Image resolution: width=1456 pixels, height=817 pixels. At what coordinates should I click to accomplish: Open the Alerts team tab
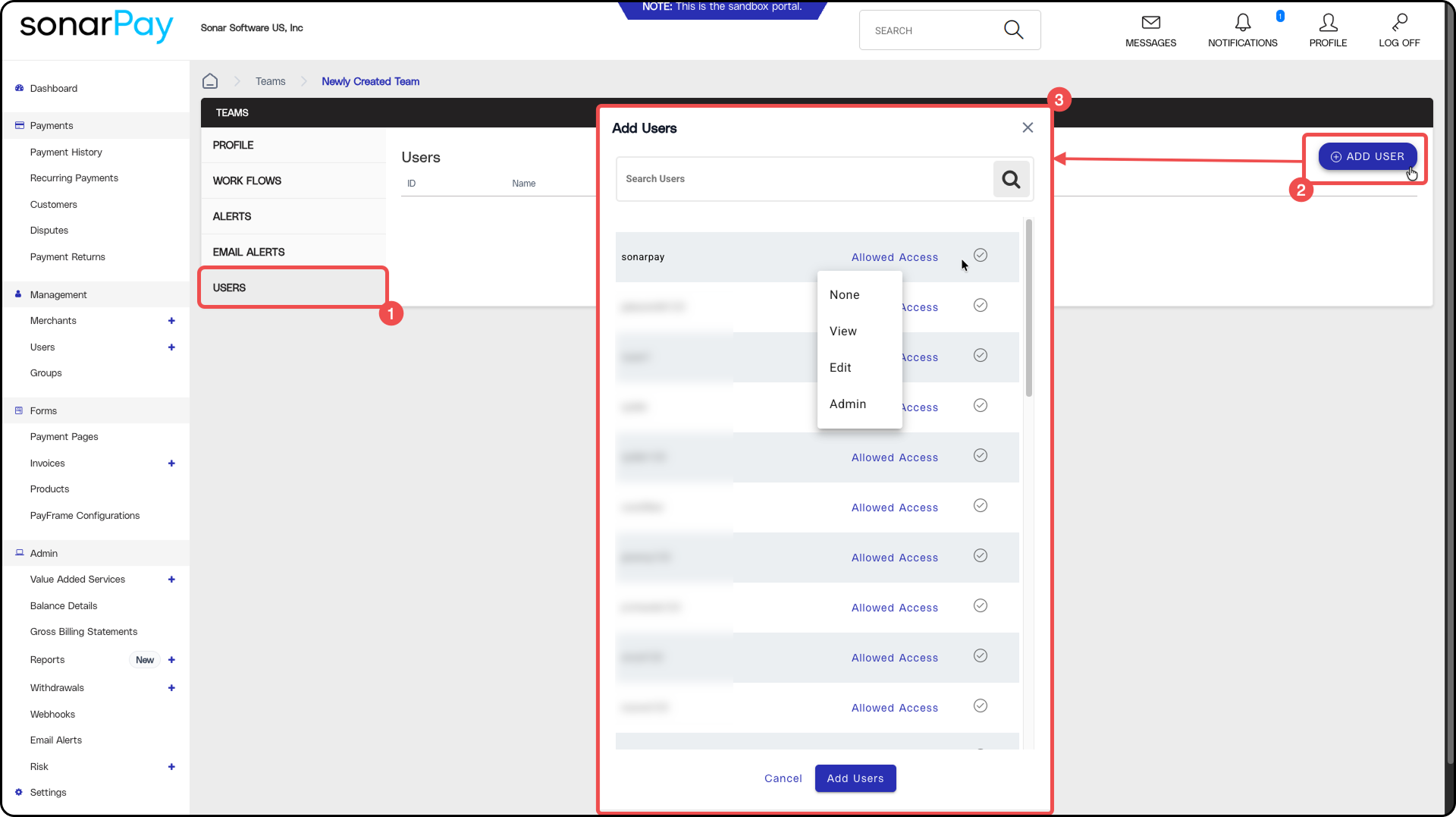pyautogui.click(x=293, y=216)
